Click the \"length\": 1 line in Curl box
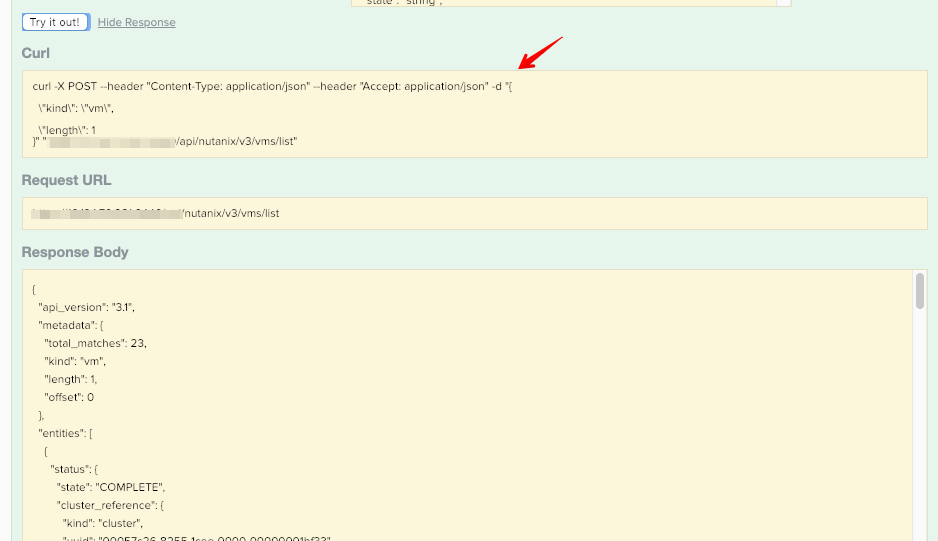Viewport: 938px width, 541px height. point(66,130)
